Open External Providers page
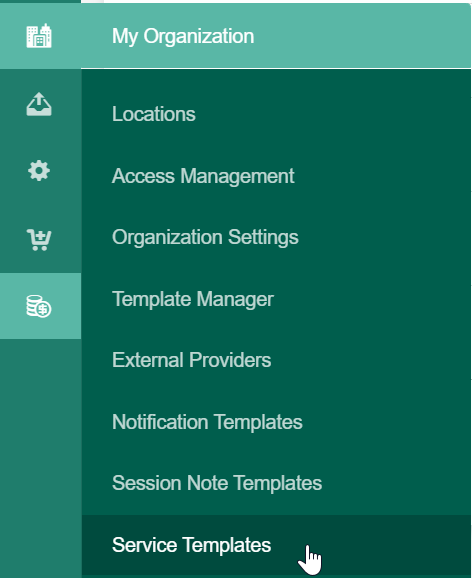 pyautogui.click(x=192, y=360)
